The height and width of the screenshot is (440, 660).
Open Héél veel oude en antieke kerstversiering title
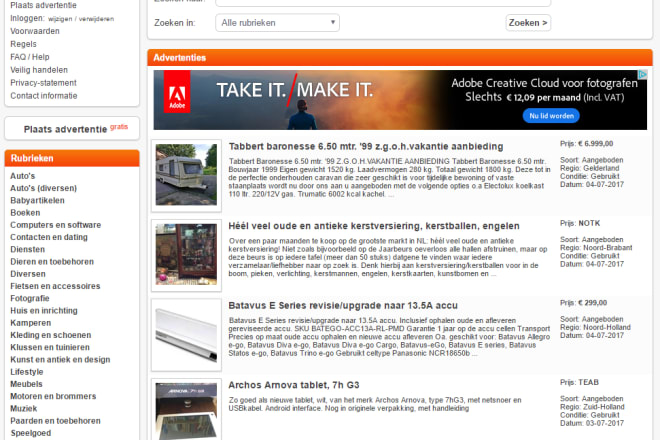(x=374, y=226)
